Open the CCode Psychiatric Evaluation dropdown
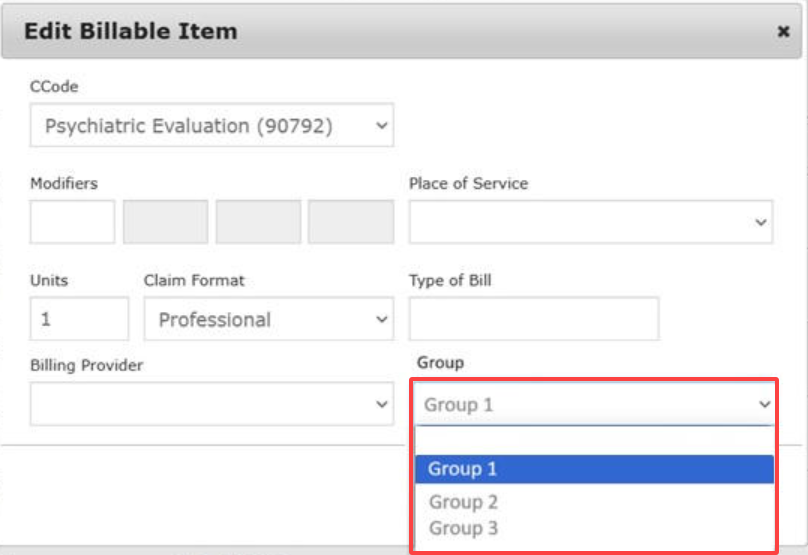Image resolution: width=808 pixels, height=555 pixels. pyautogui.click(x=211, y=126)
